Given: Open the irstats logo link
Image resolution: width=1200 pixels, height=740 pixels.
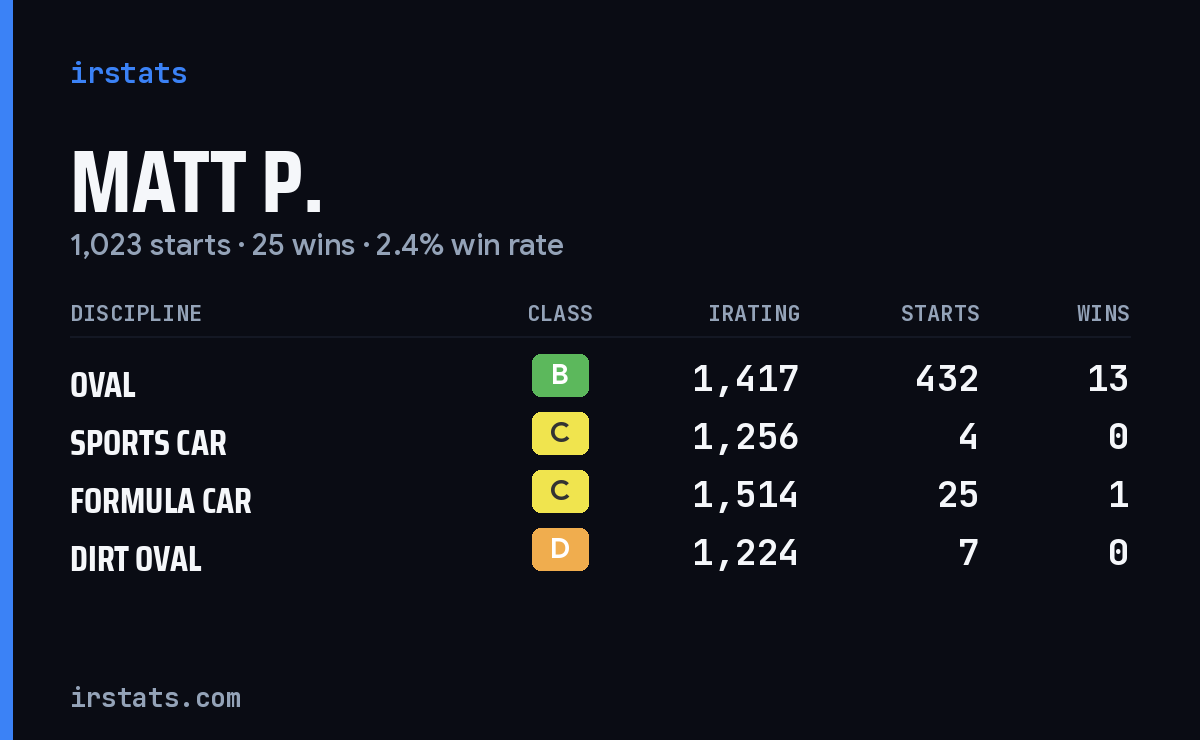Looking at the screenshot, I should pos(129,73).
